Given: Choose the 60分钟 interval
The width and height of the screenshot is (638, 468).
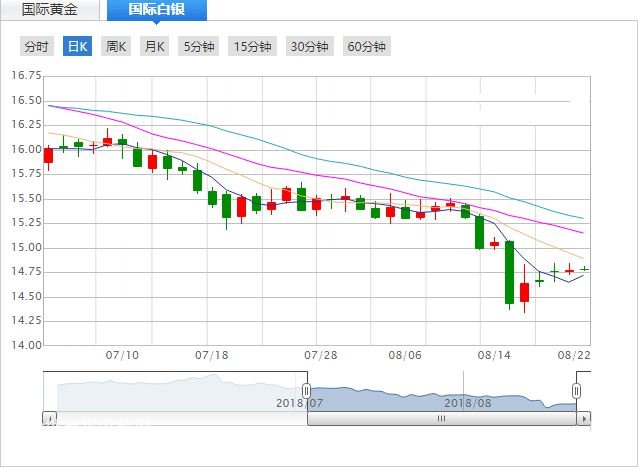Looking at the screenshot, I should (366, 46).
